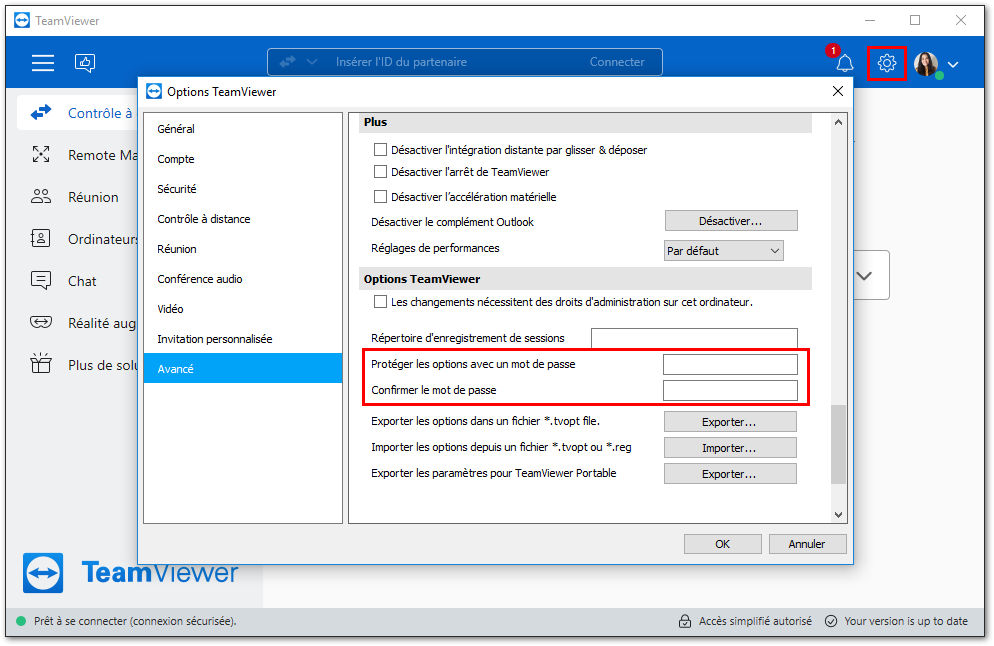This screenshot has height=646, width=994.
Task: Click the Options TeamViewer dialog icon
Action: point(154,91)
